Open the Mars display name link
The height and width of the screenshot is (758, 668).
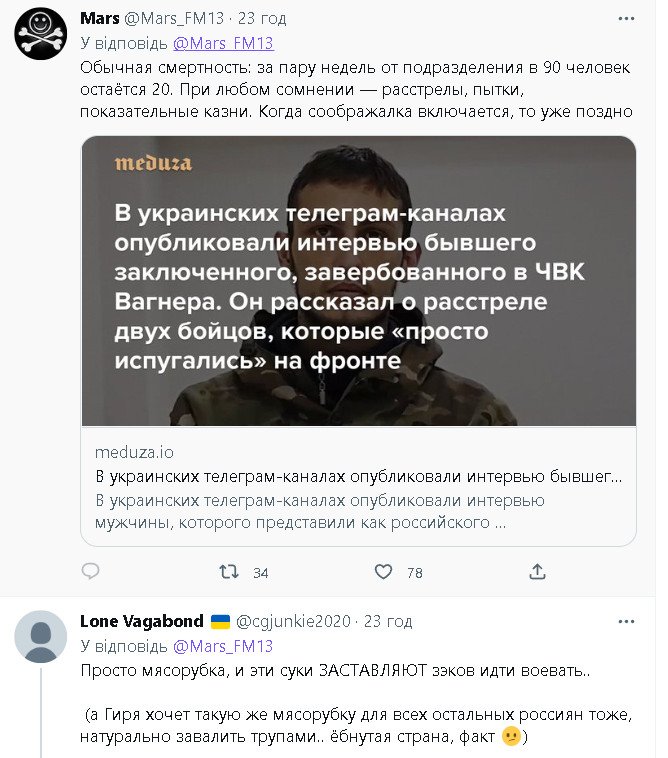coord(99,19)
